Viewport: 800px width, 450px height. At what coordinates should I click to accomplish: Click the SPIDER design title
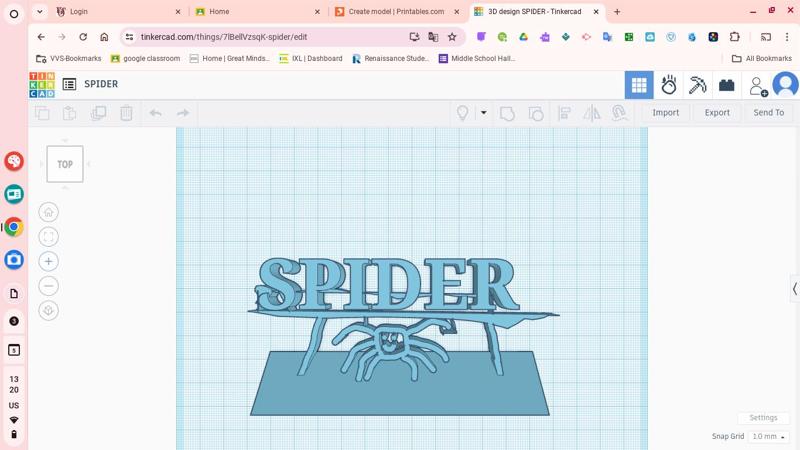pos(101,84)
